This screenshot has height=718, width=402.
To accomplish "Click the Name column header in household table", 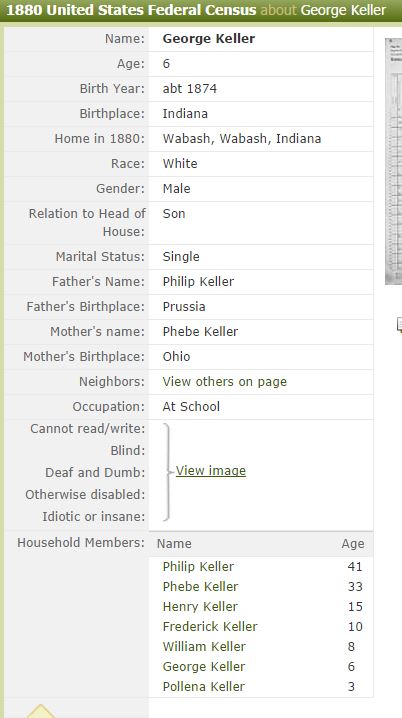I will (174, 544).
